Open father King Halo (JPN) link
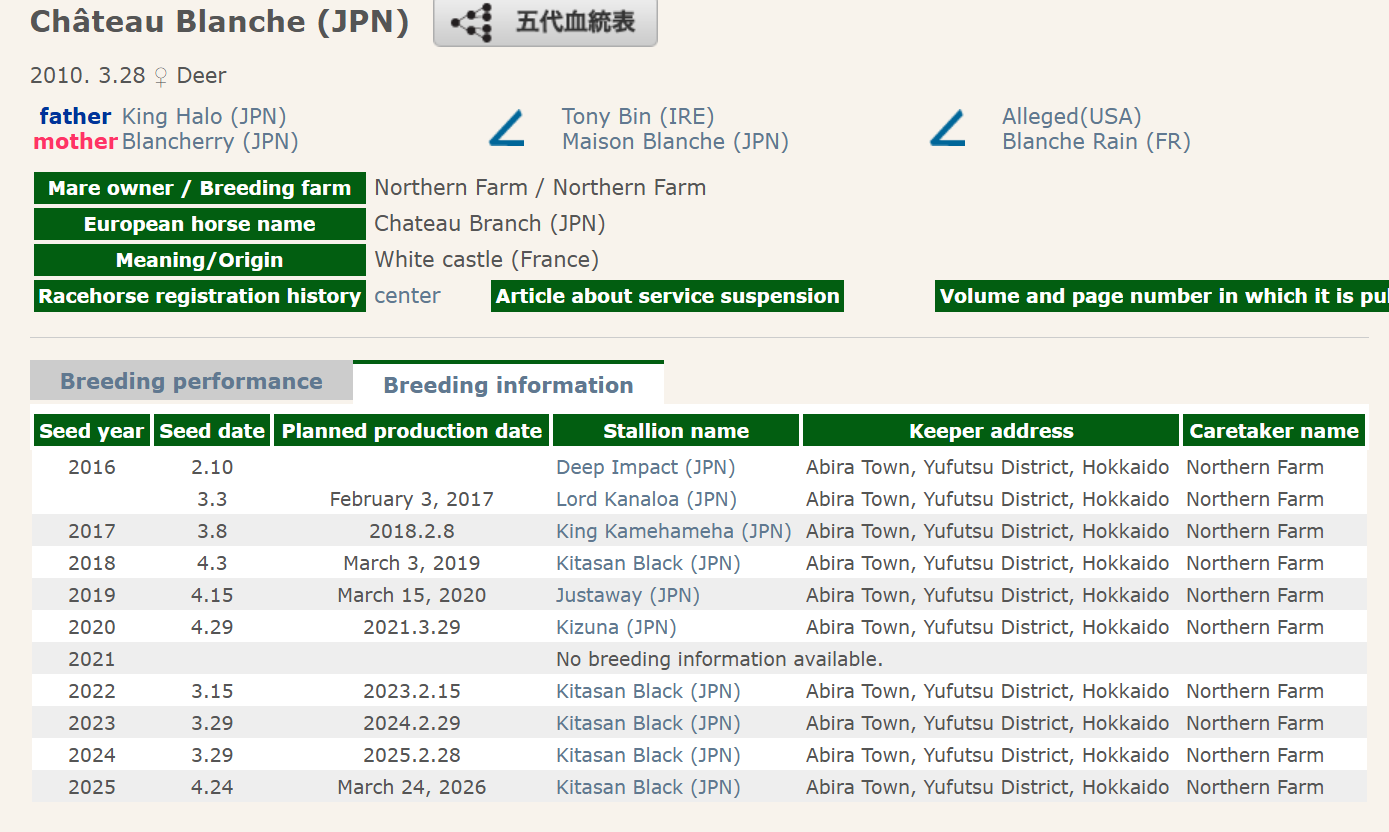 pyautogui.click(x=204, y=116)
